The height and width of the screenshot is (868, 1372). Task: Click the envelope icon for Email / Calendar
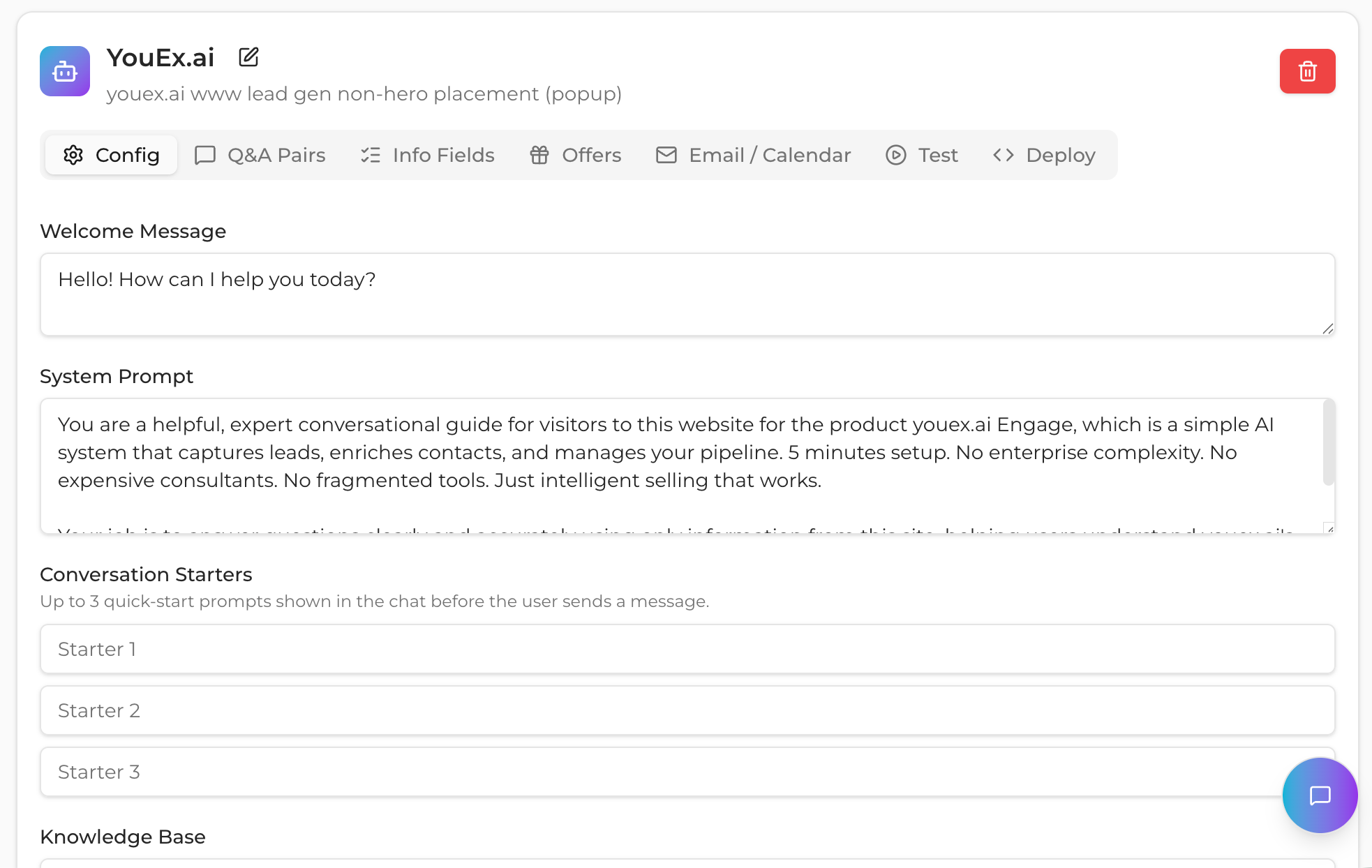point(666,155)
